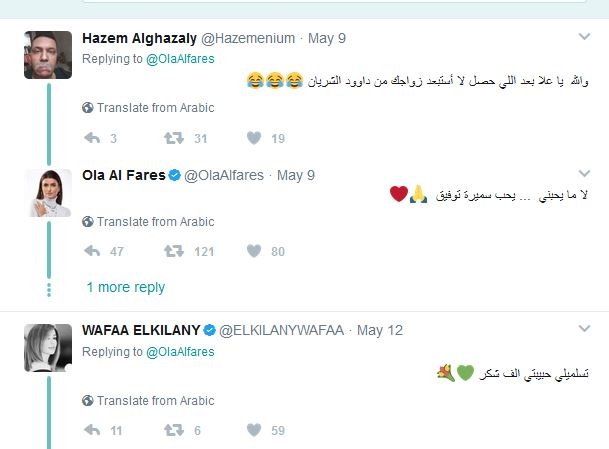Like WAFAA ELKILANY's tweet

tap(254, 431)
